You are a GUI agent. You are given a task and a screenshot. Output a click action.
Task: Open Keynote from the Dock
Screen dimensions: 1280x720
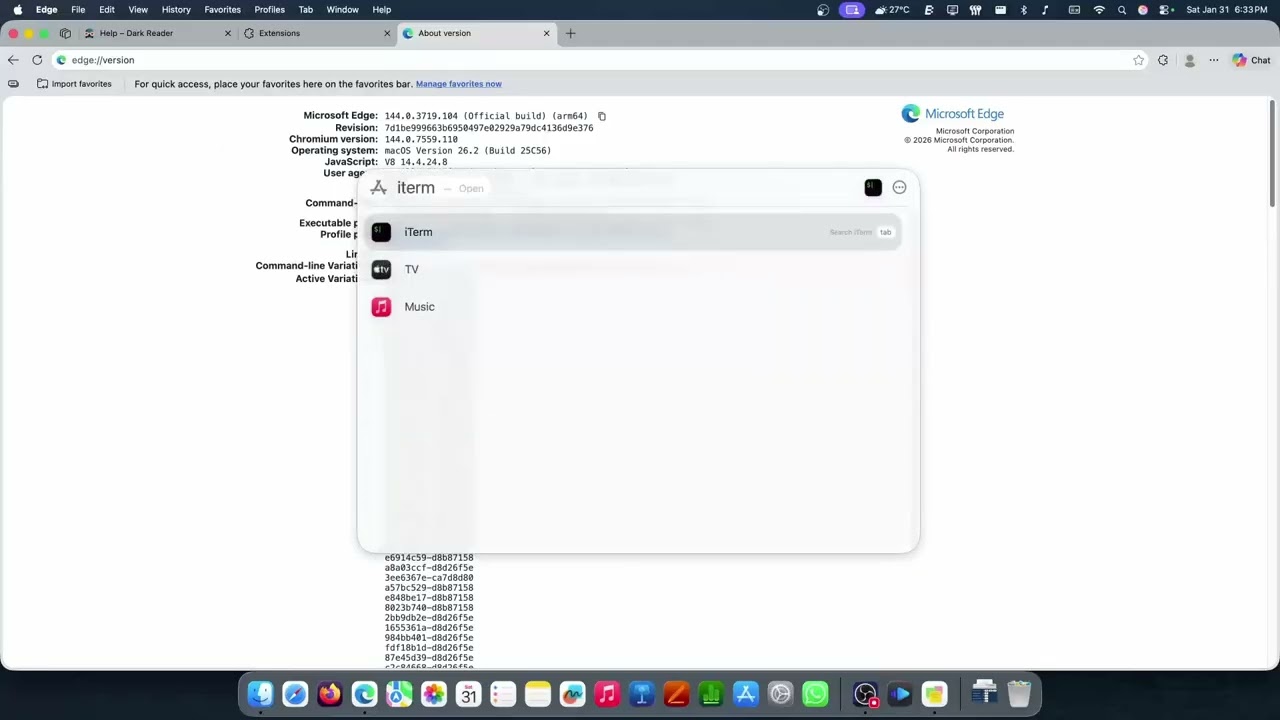click(x=642, y=693)
